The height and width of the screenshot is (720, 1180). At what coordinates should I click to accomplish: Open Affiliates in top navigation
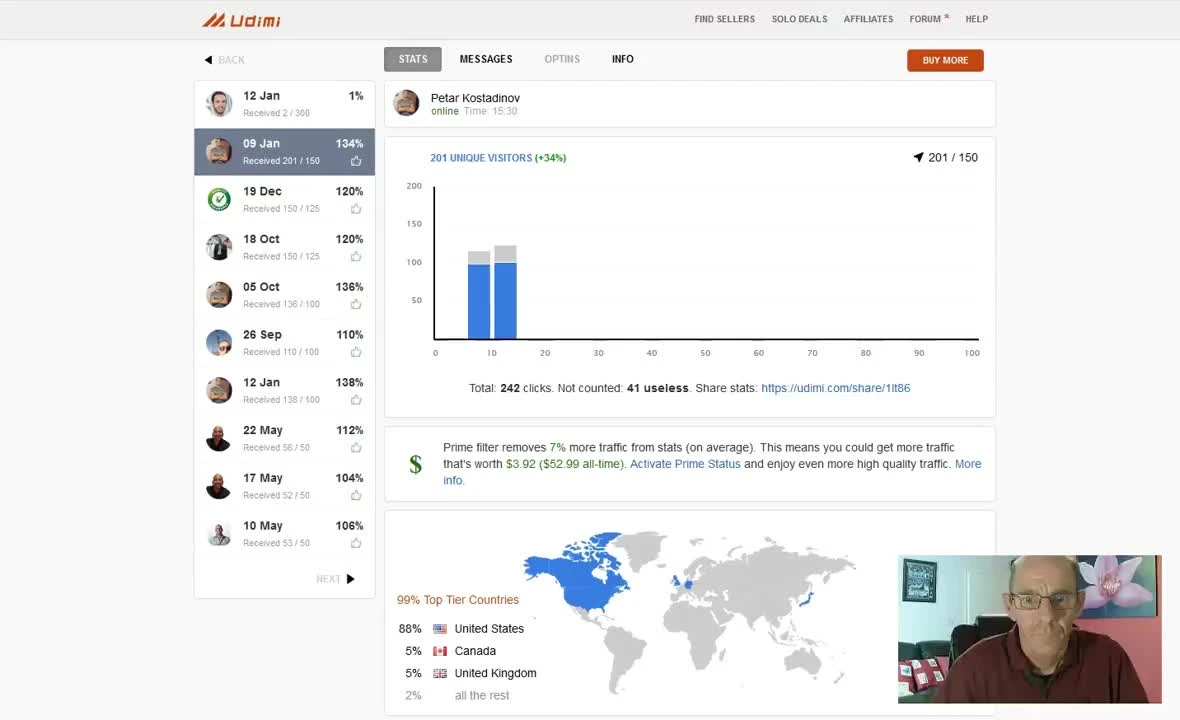pos(868,20)
